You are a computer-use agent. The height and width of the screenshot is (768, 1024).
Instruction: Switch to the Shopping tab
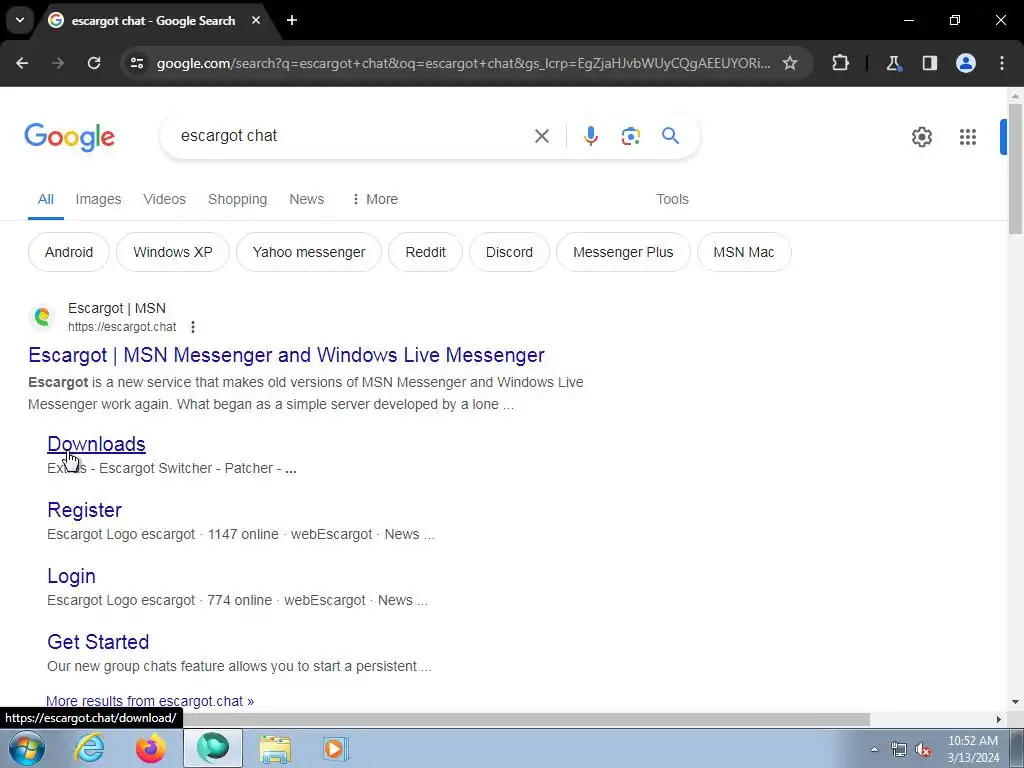pos(238,199)
